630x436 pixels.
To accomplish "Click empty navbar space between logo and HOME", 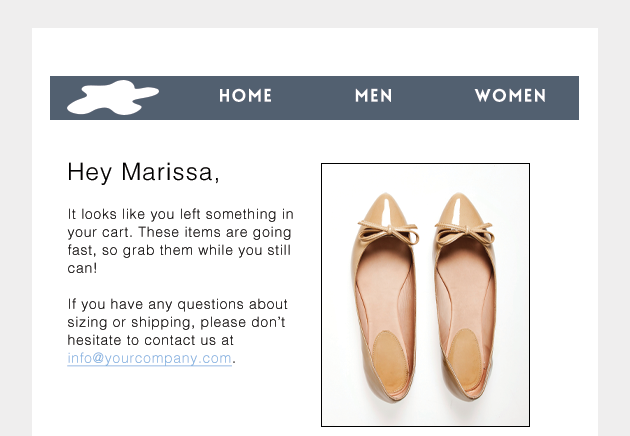I will [x=188, y=97].
